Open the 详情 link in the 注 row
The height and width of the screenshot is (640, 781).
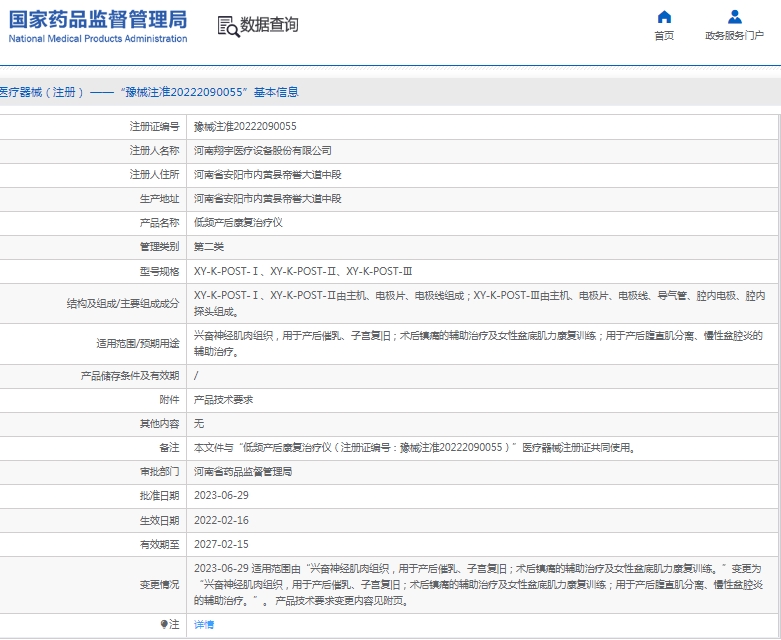[204, 625]
